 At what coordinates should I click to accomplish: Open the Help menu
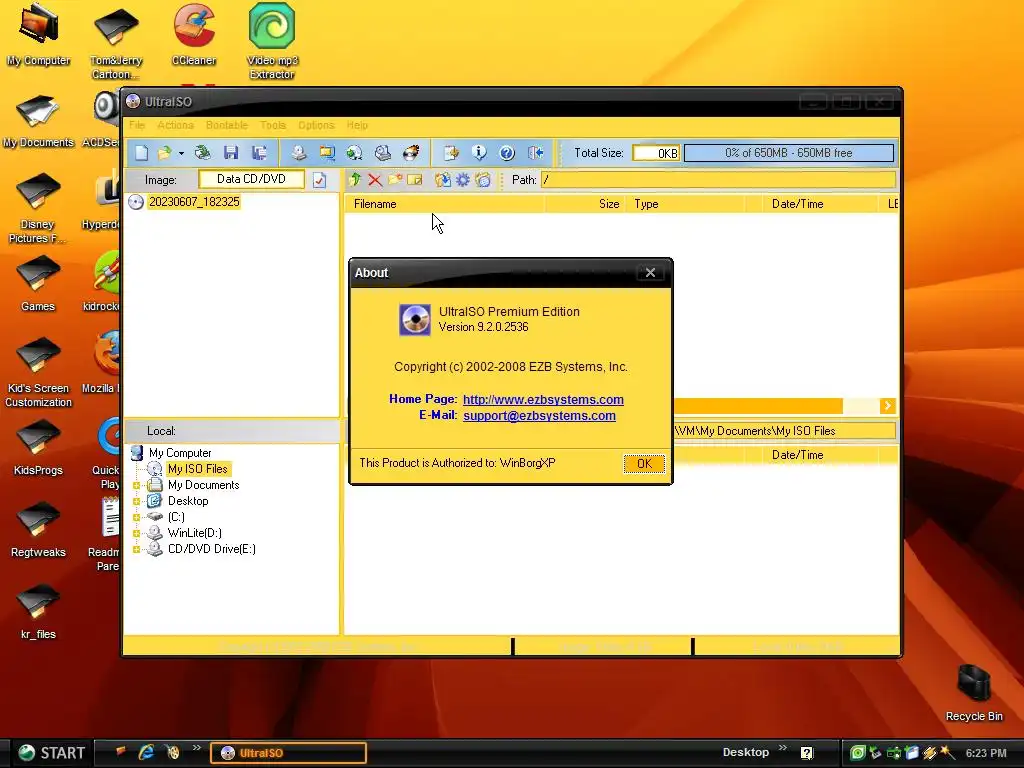tap(357, 125)
